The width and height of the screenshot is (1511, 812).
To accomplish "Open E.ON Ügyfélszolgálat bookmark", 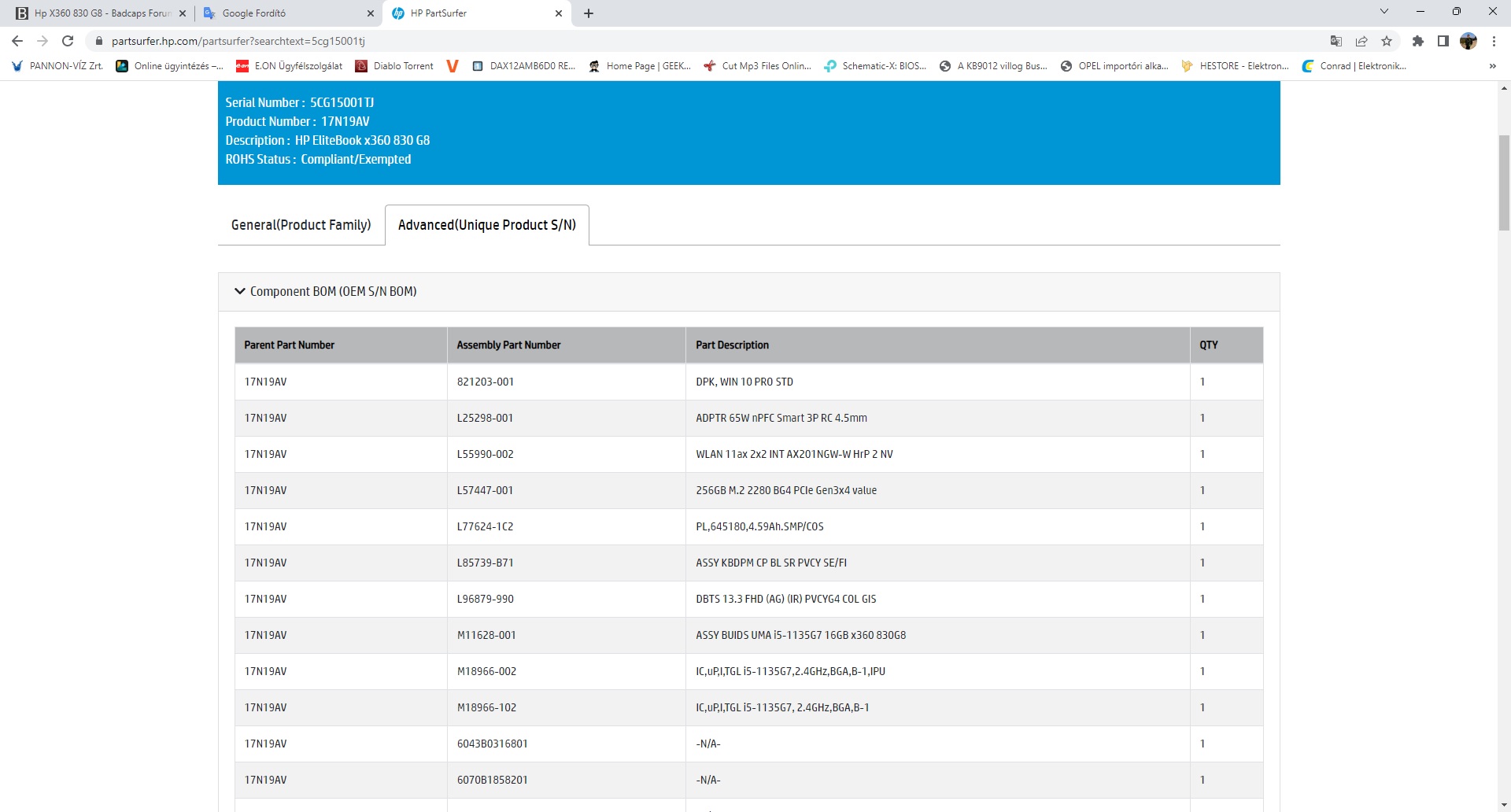I will coord(290,66).
